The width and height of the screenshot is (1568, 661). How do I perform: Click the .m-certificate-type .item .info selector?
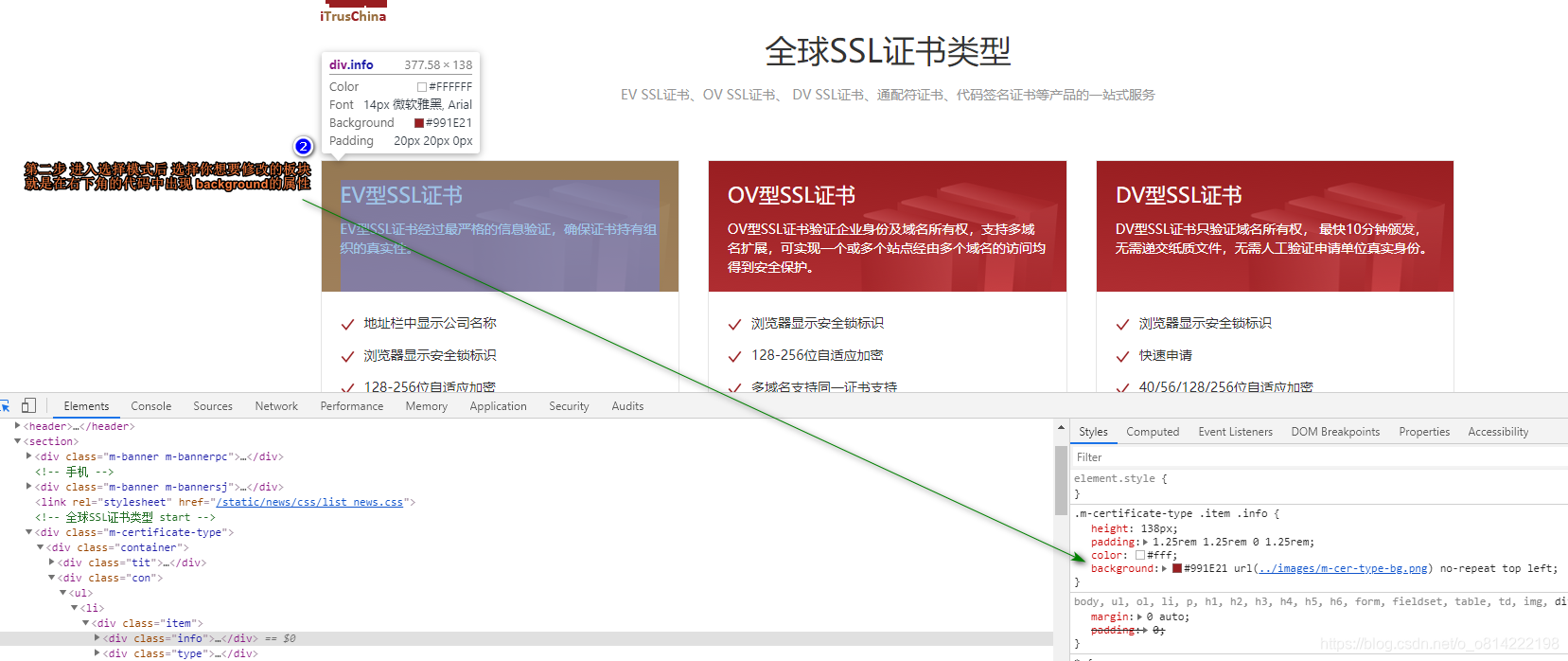[x=1171, y=514]
